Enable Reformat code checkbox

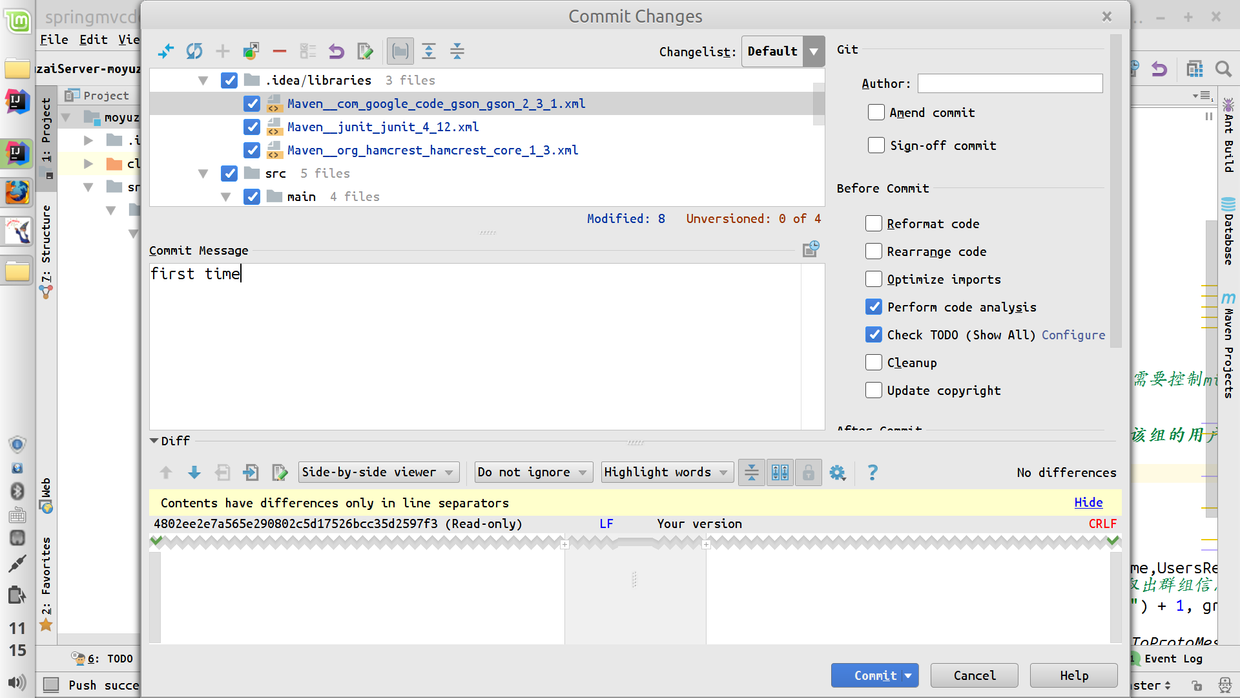[x=874, y=223]
